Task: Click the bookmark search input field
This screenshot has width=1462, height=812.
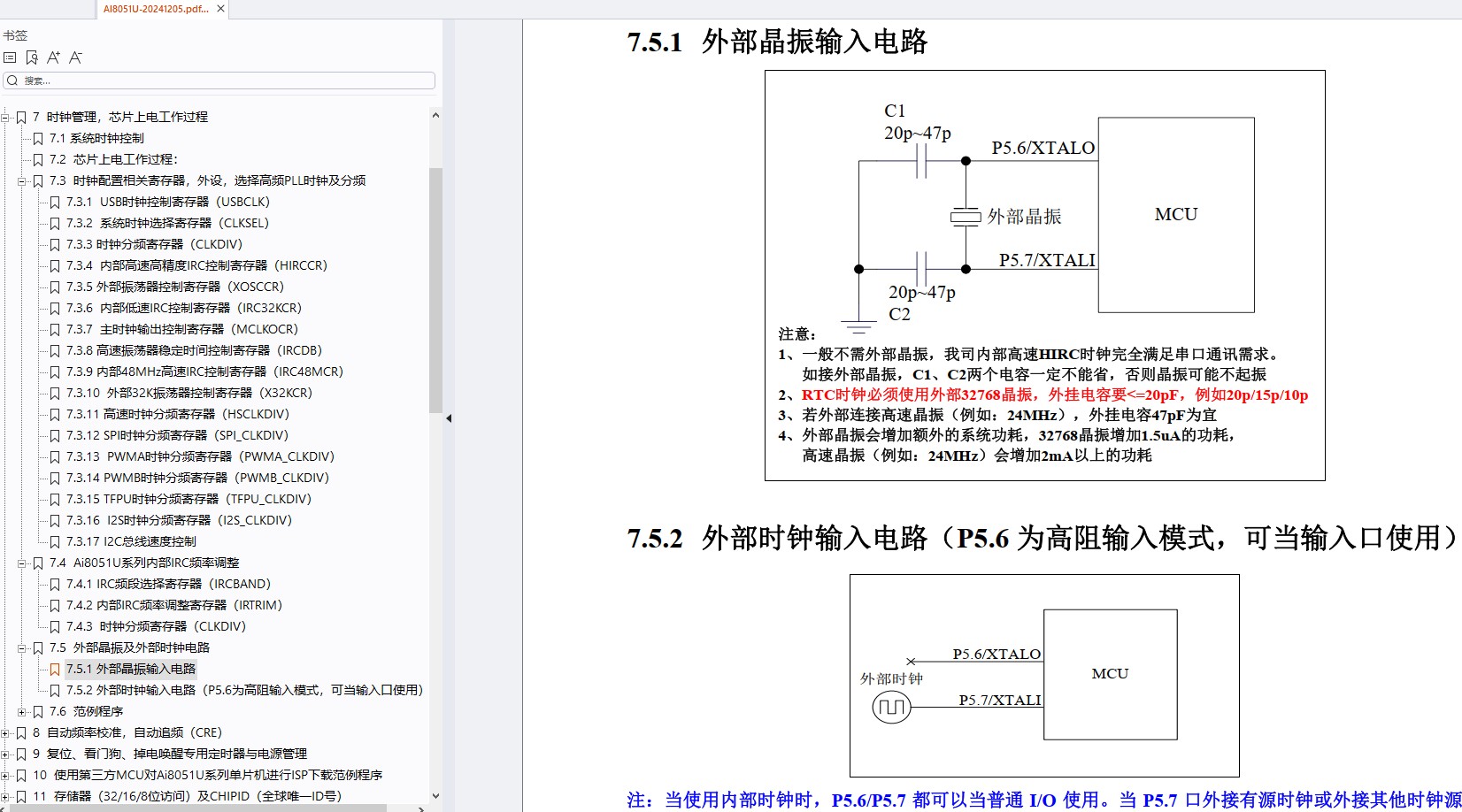Action: (x=219, y=80)
